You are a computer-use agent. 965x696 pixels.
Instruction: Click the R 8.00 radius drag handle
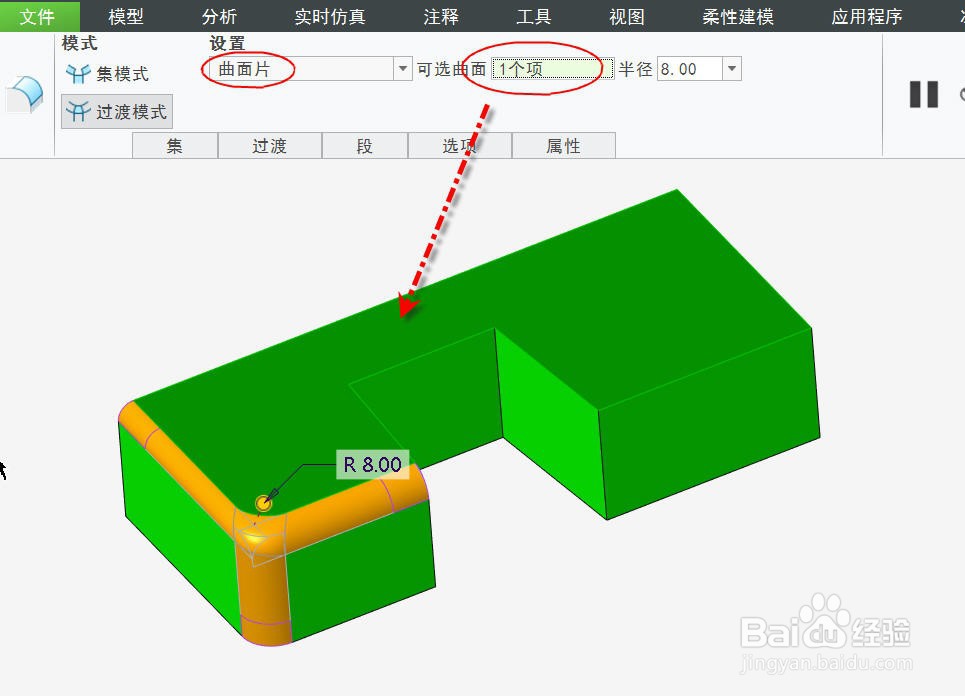coord(263,500)
